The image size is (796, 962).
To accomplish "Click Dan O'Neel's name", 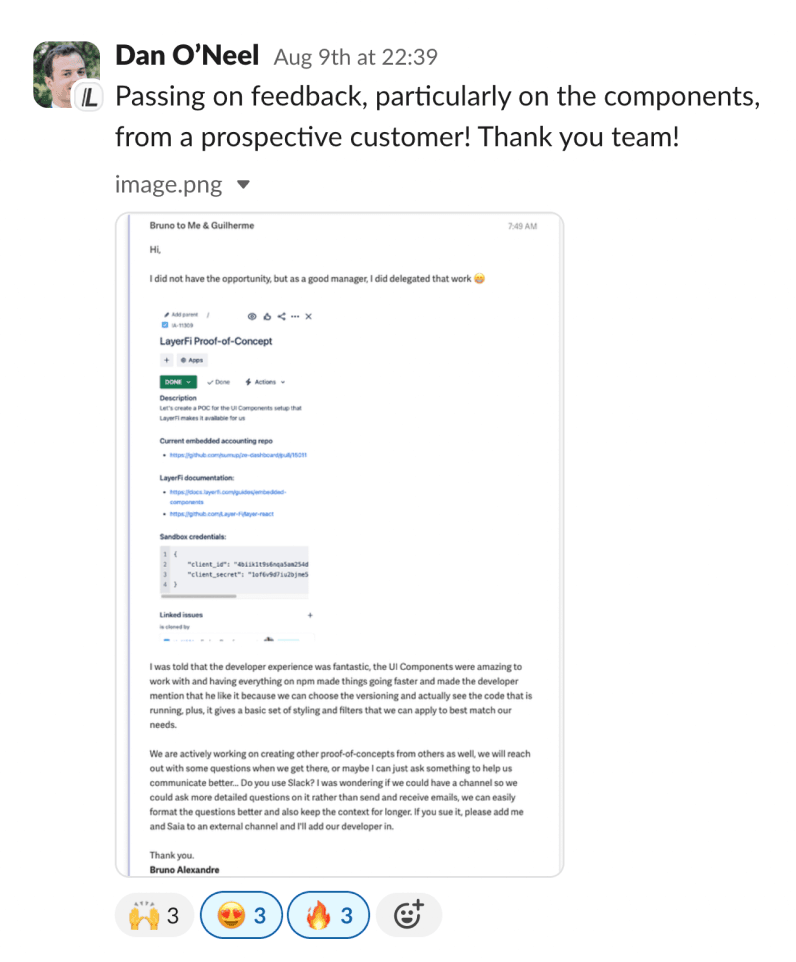I will pyautogui.click(x=187, y=55).
